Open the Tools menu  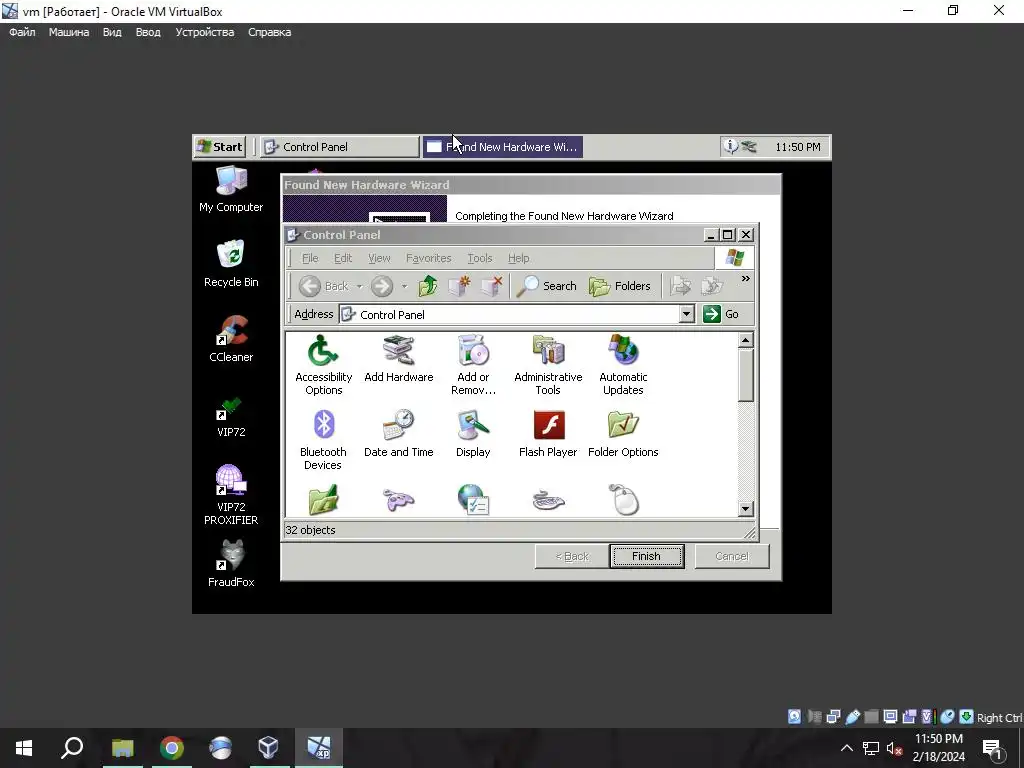[x=479, y=258]
